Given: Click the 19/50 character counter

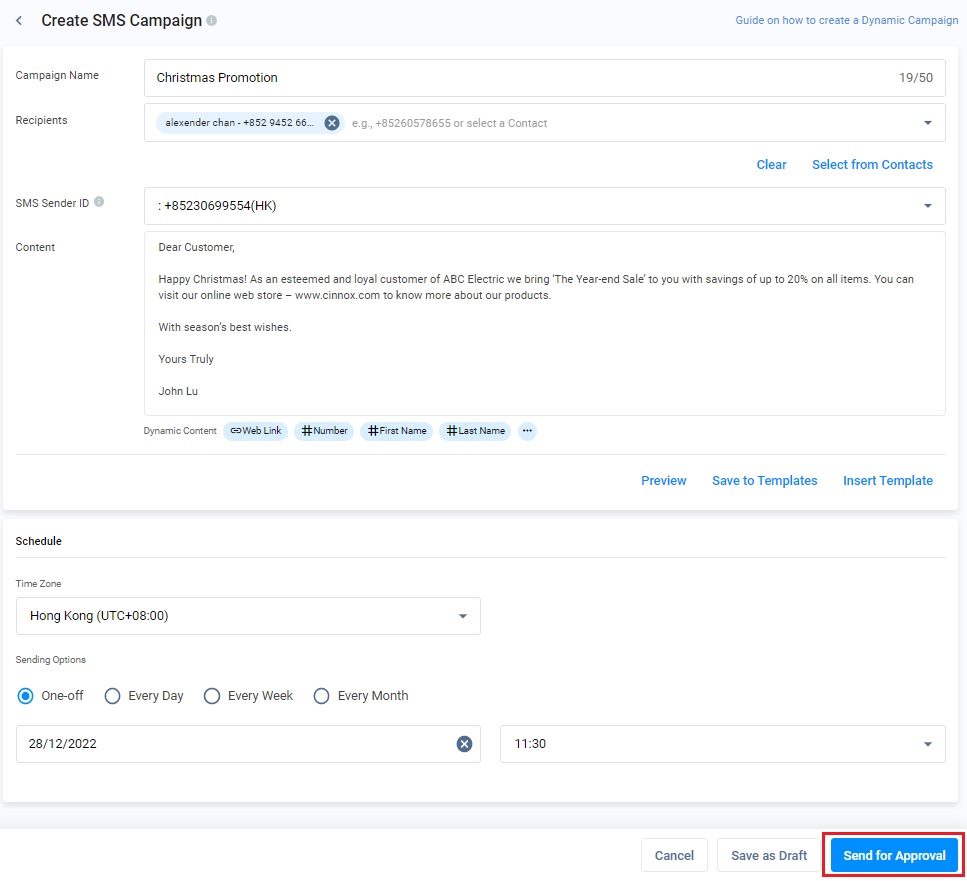Looking at the screenshot, I should [915, 78].
